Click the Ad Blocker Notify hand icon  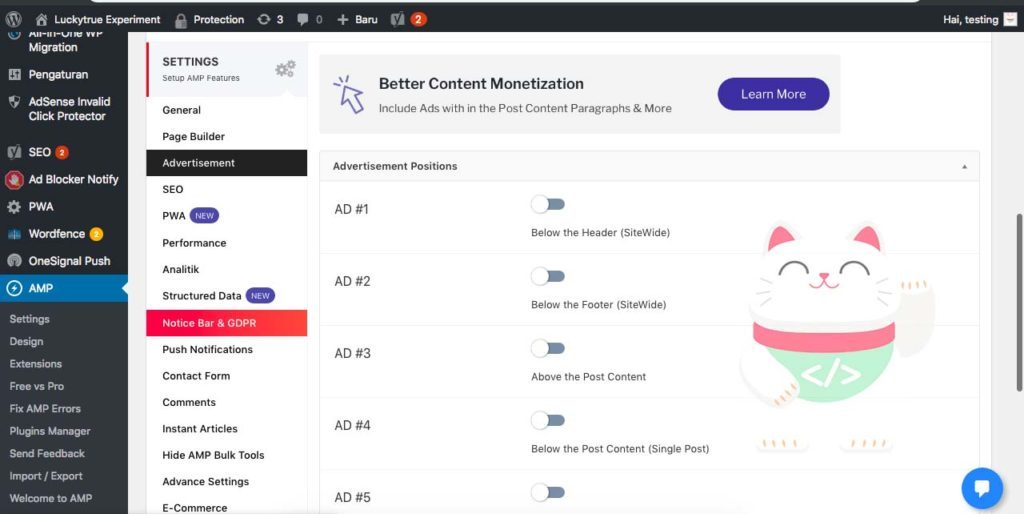coord(14,180)
